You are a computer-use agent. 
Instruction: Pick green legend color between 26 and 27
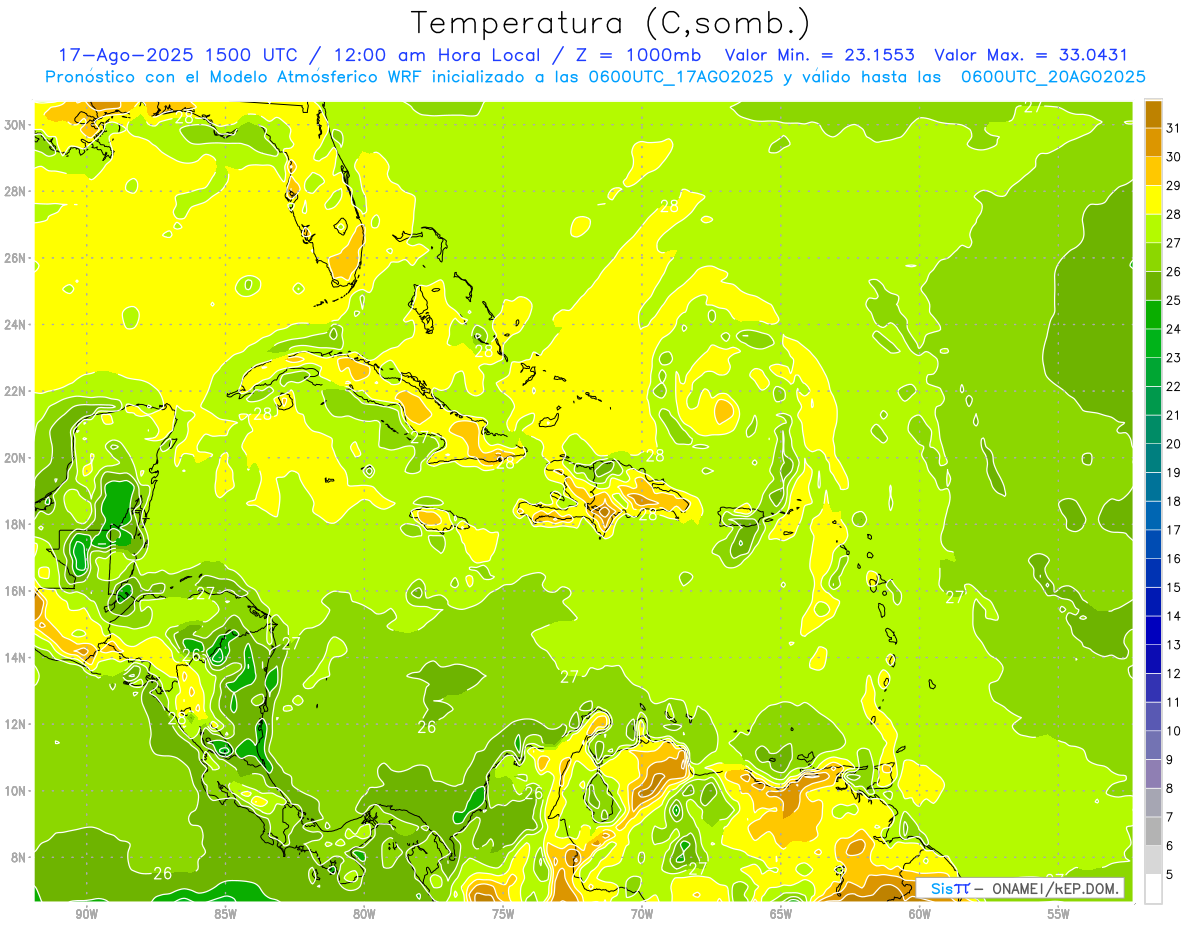[1153, 256]
